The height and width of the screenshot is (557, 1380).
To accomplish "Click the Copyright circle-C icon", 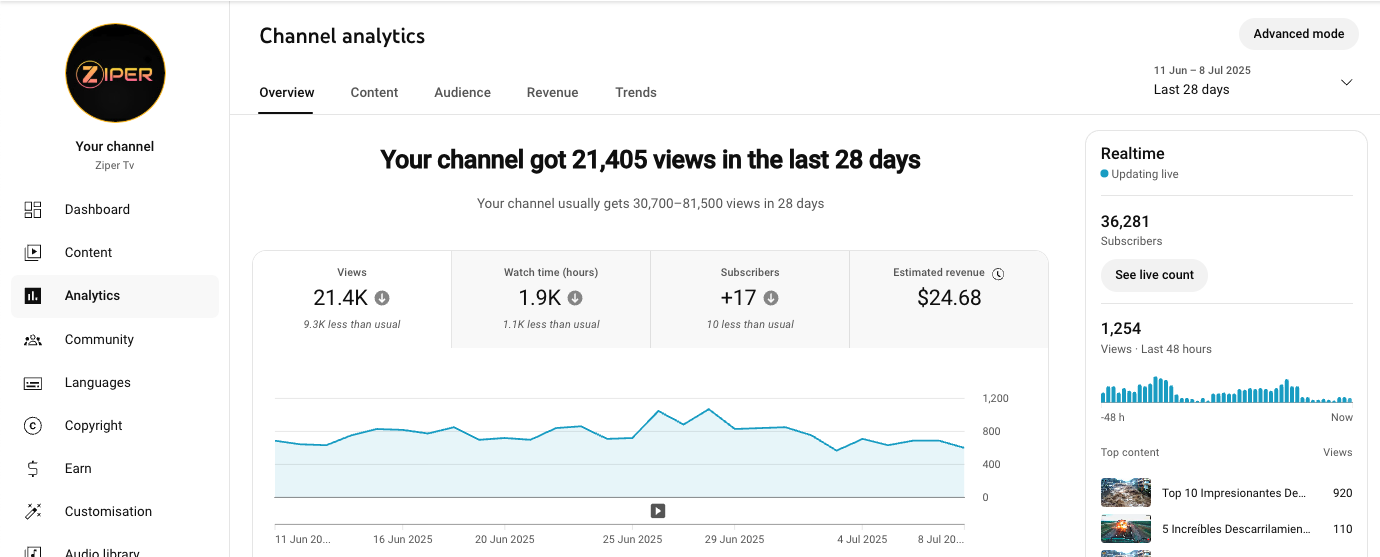I will (33, 426).
